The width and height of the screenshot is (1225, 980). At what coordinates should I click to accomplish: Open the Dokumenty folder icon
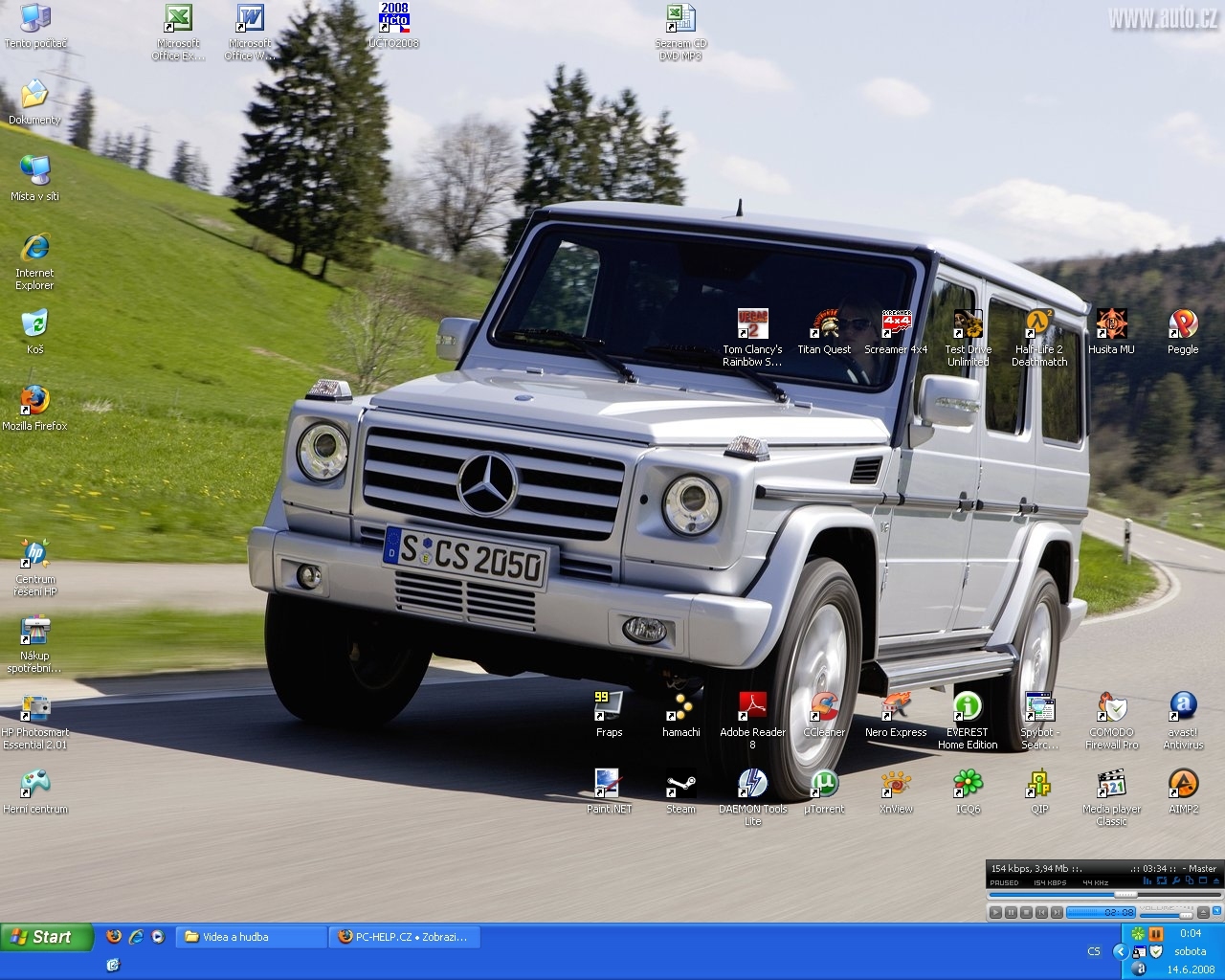click(34, 103)
